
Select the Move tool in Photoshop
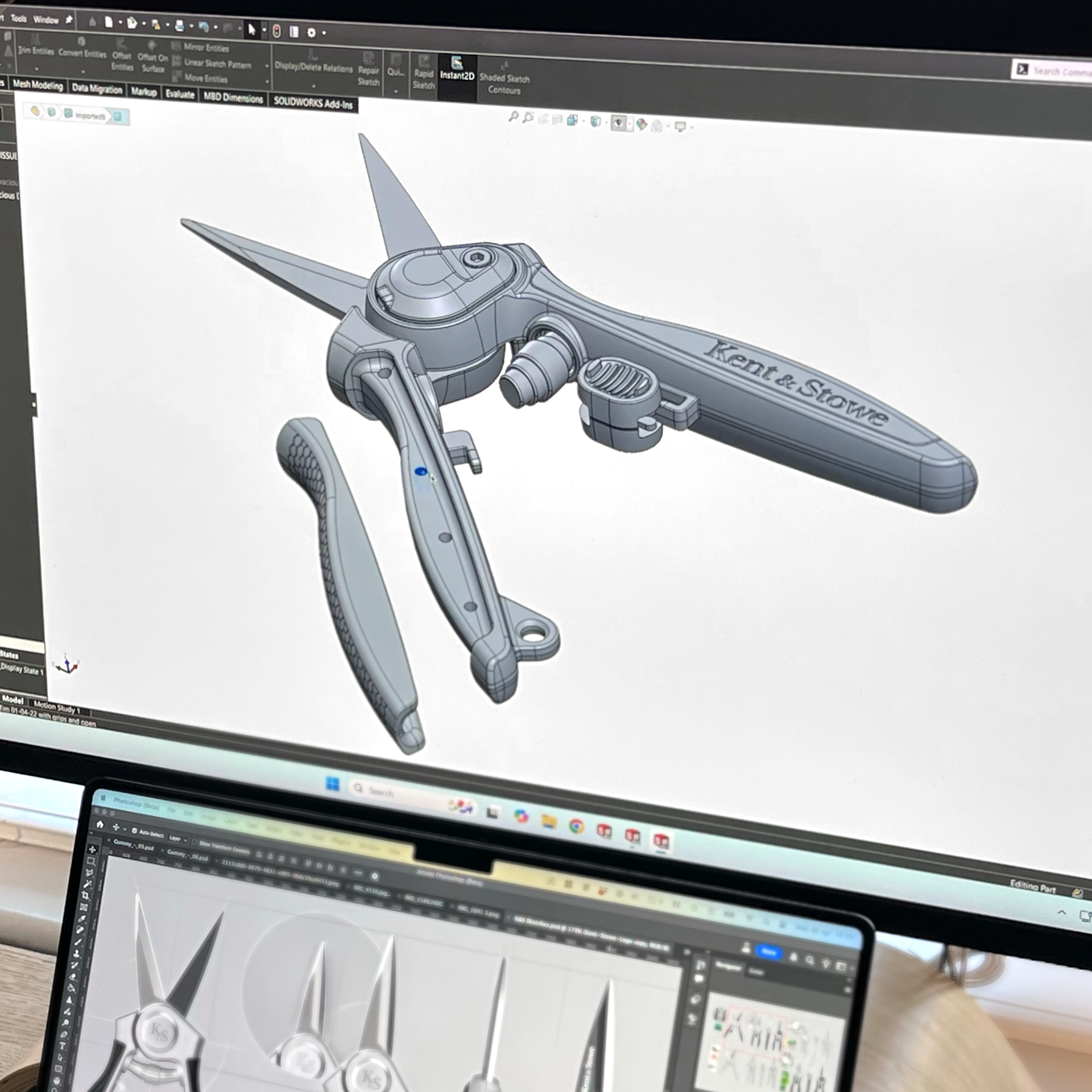pyautogui.click(x=92, y=850)
